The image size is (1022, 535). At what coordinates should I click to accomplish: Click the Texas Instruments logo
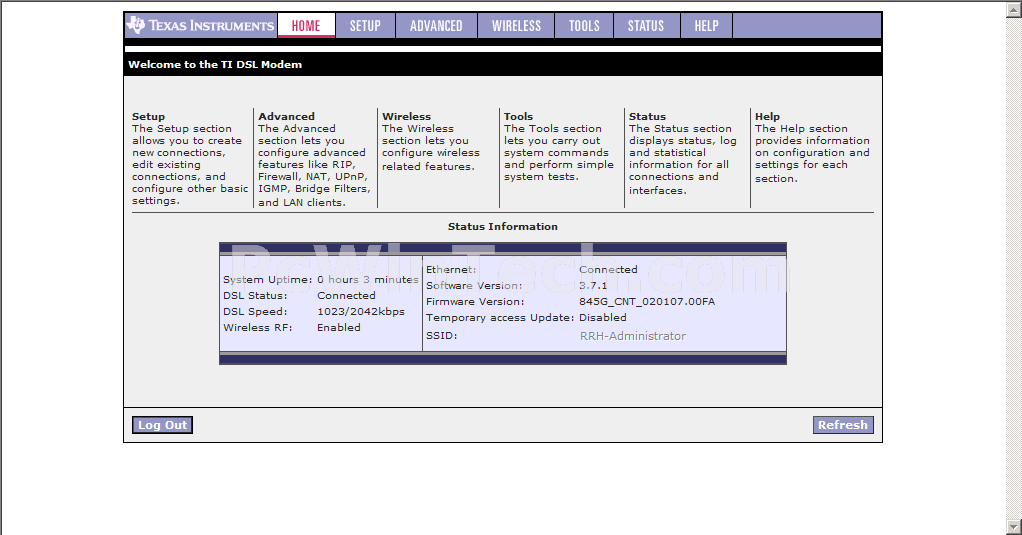201,25
